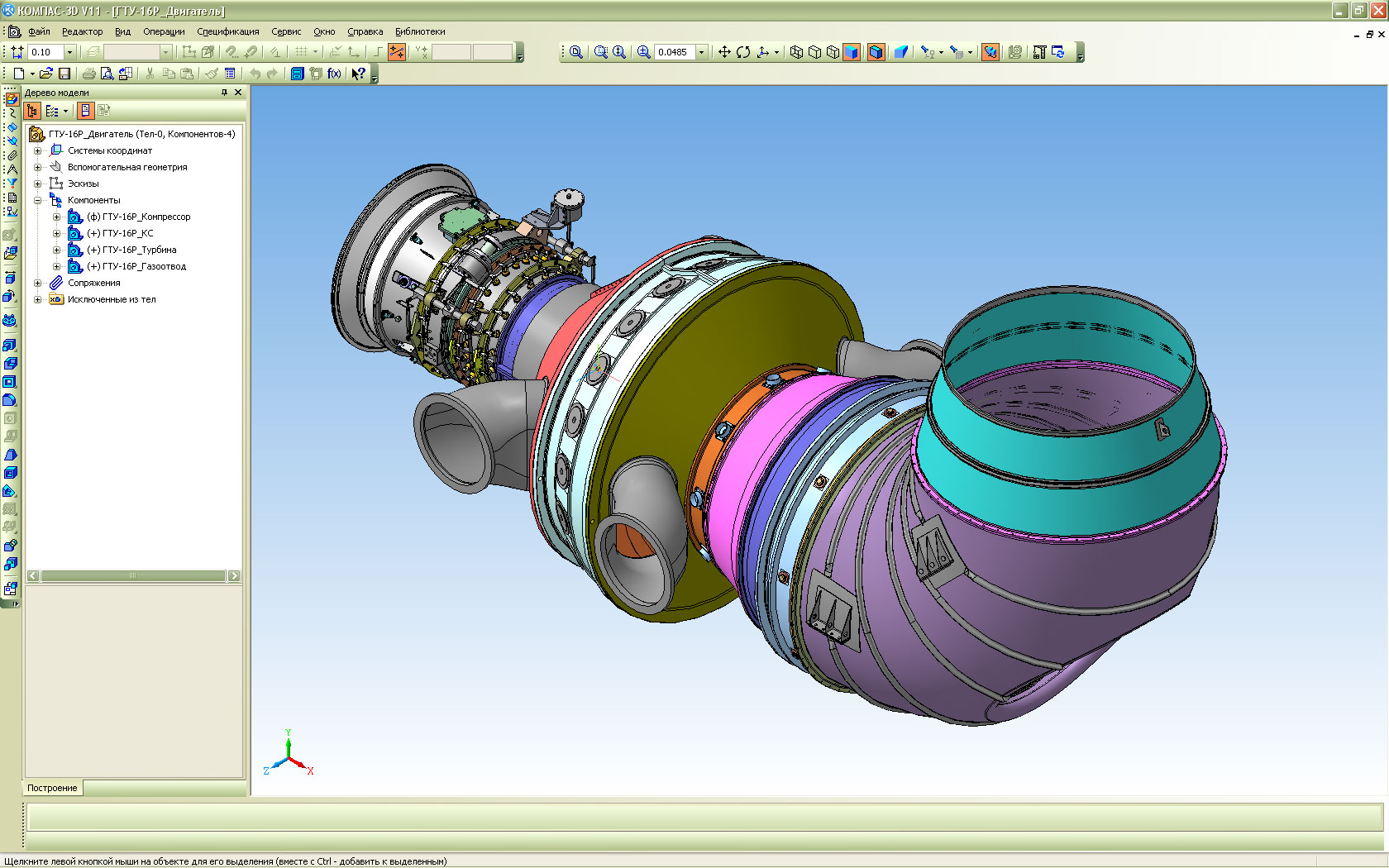Viewport: 1389px width, 868px height.
Task: Click the Save document floppy disk icon
Action: [x=64, y=74]
